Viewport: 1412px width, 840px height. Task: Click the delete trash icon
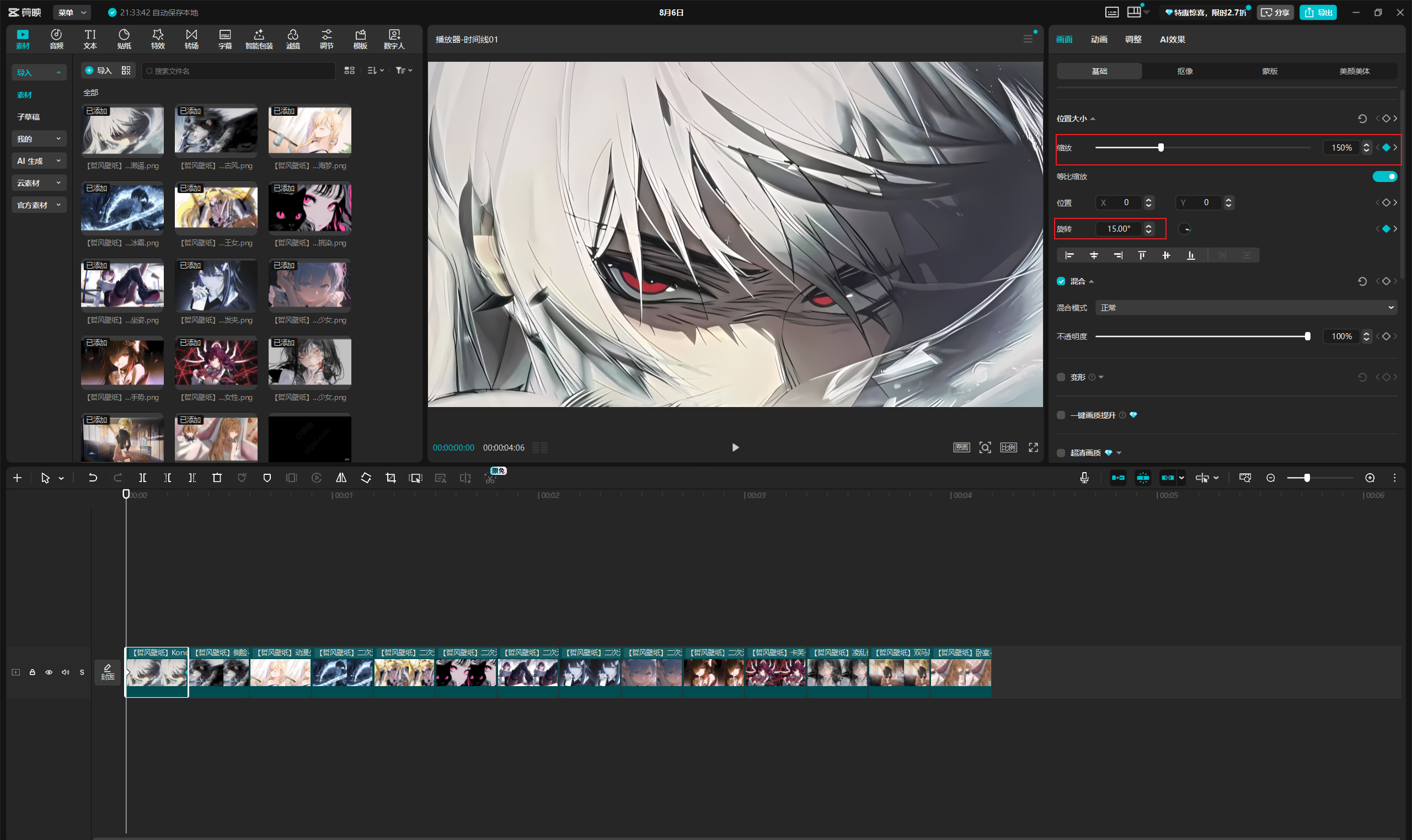pos(217,478)
